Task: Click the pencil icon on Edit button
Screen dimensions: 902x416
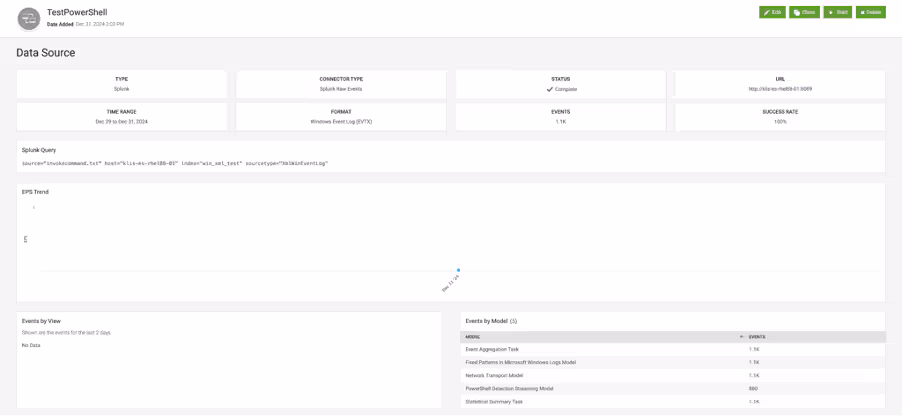Action: [767, 12]
